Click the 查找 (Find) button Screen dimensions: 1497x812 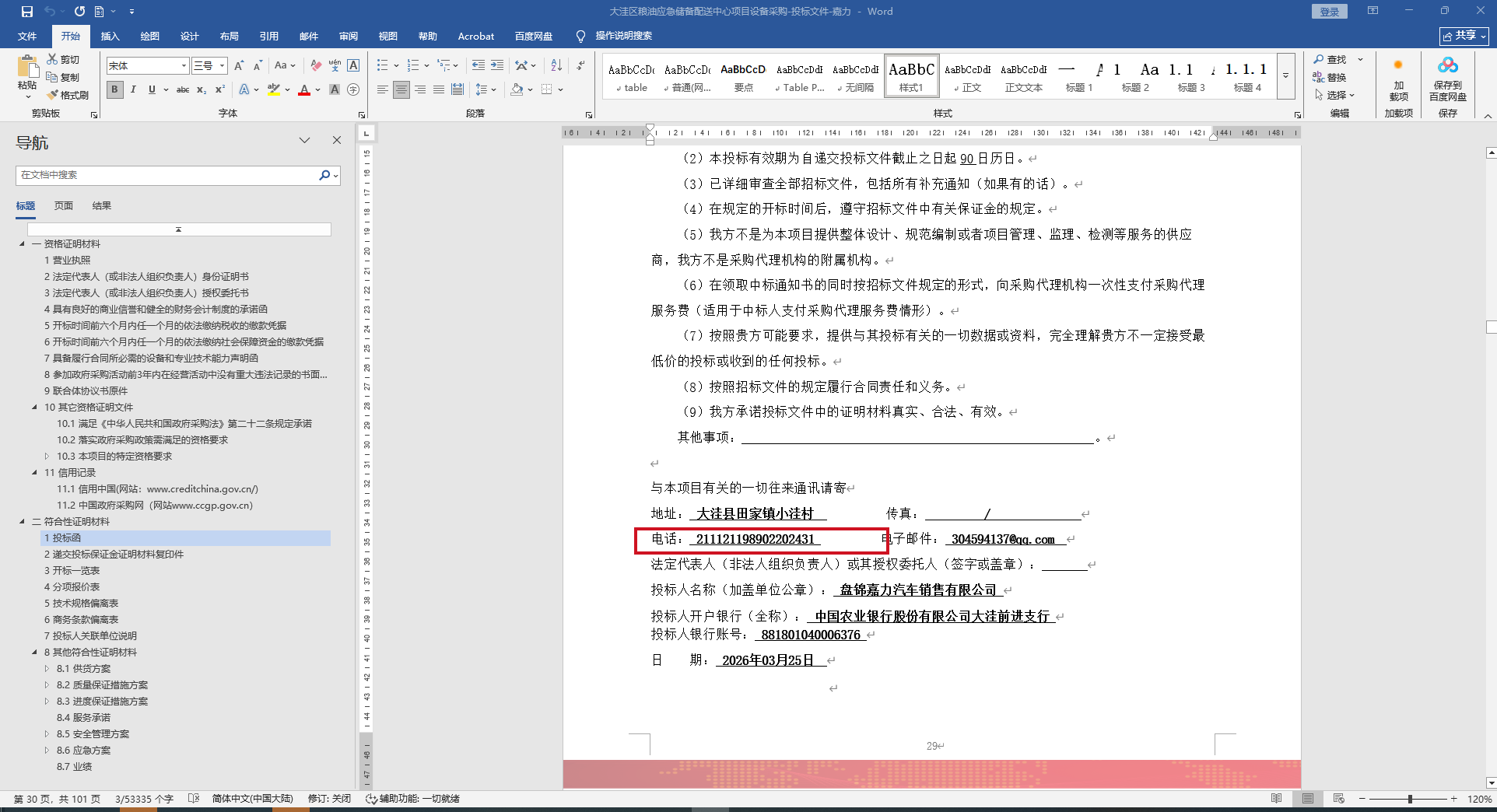pos(1330,59)
